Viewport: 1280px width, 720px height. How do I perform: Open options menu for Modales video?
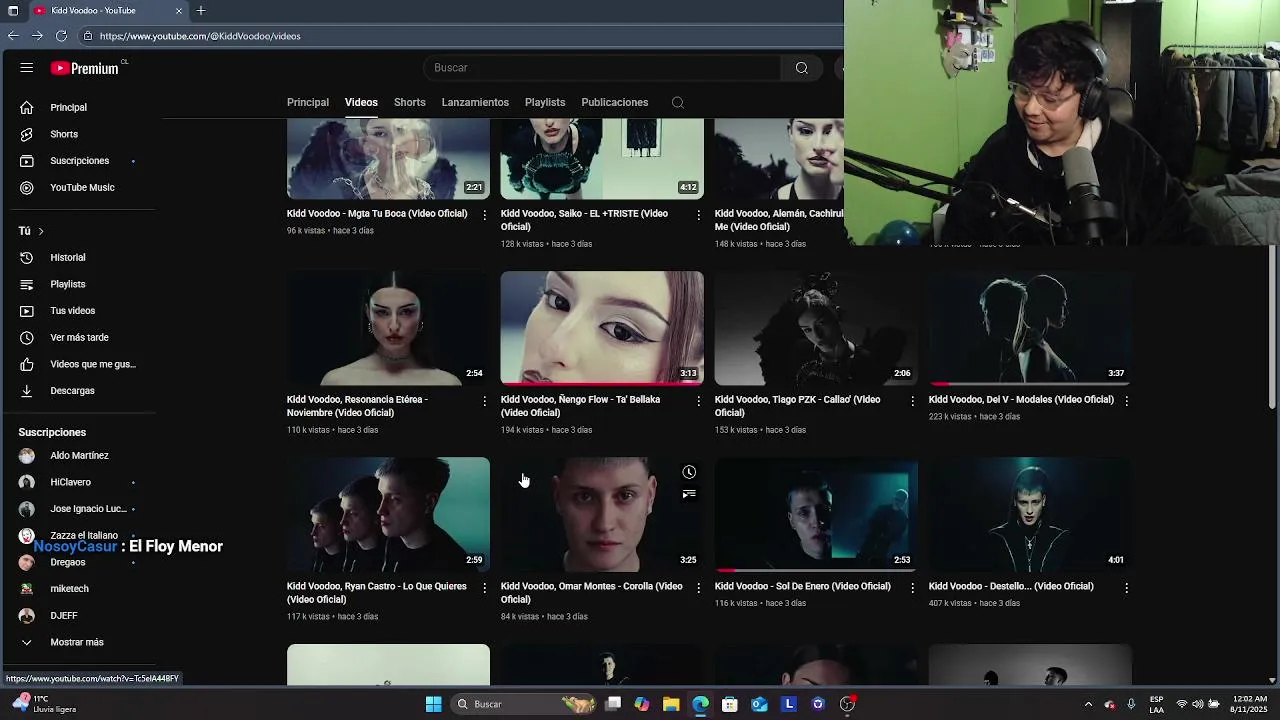pos(1126,401)
